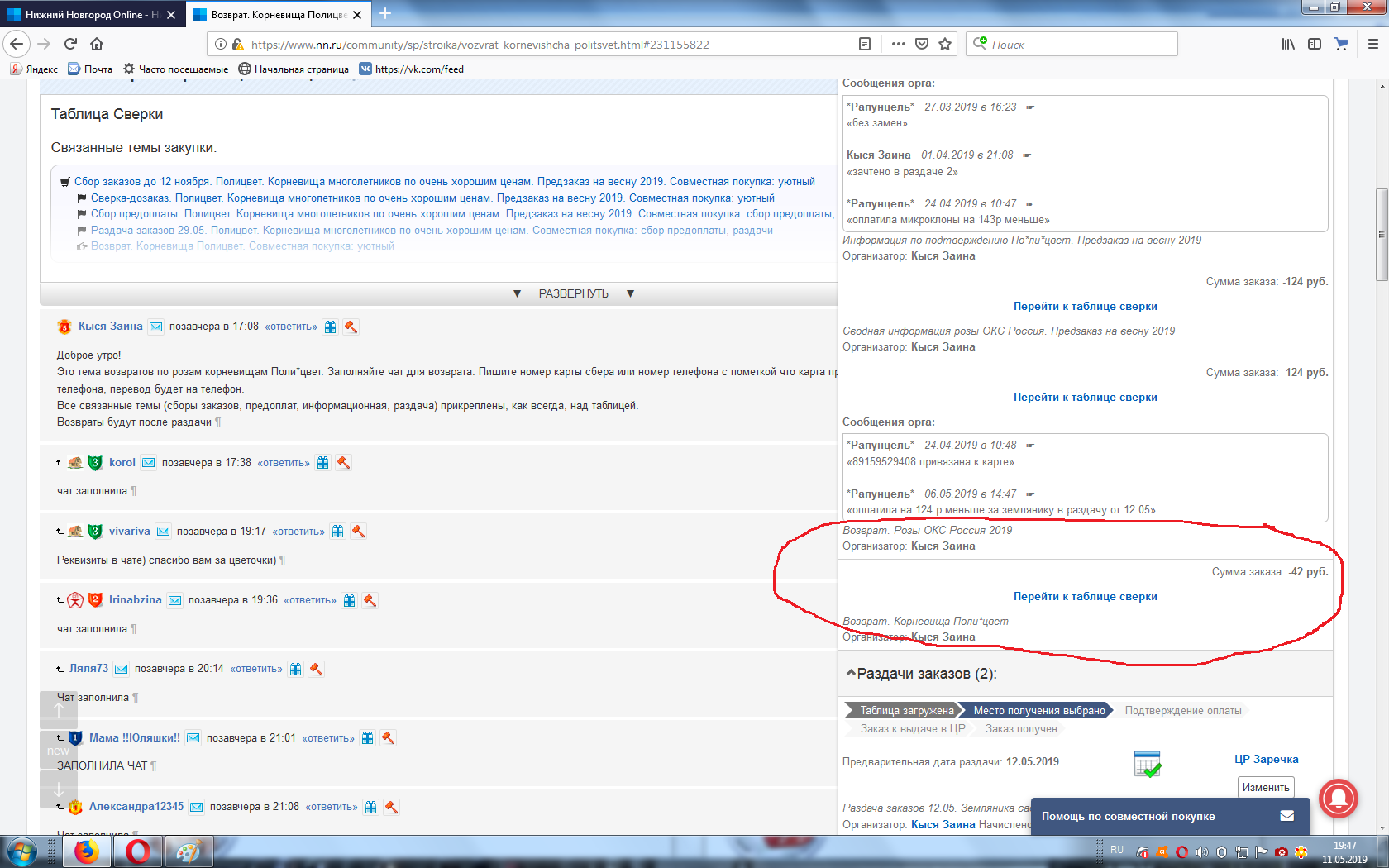Click the system clock 19:47

(1344, 846)
